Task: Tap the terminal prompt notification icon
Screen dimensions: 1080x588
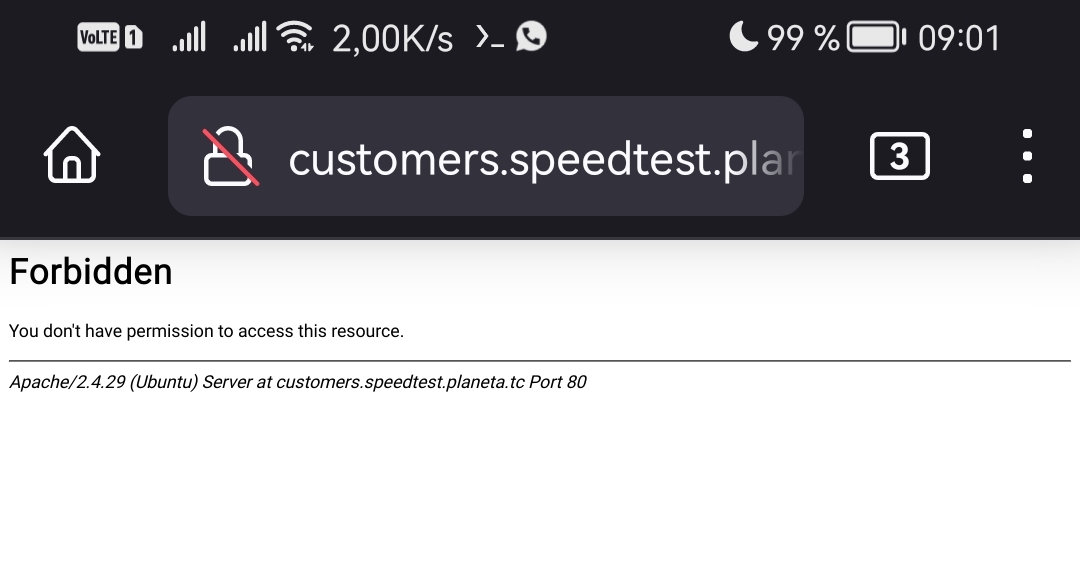Action: [x=490, y=37]
